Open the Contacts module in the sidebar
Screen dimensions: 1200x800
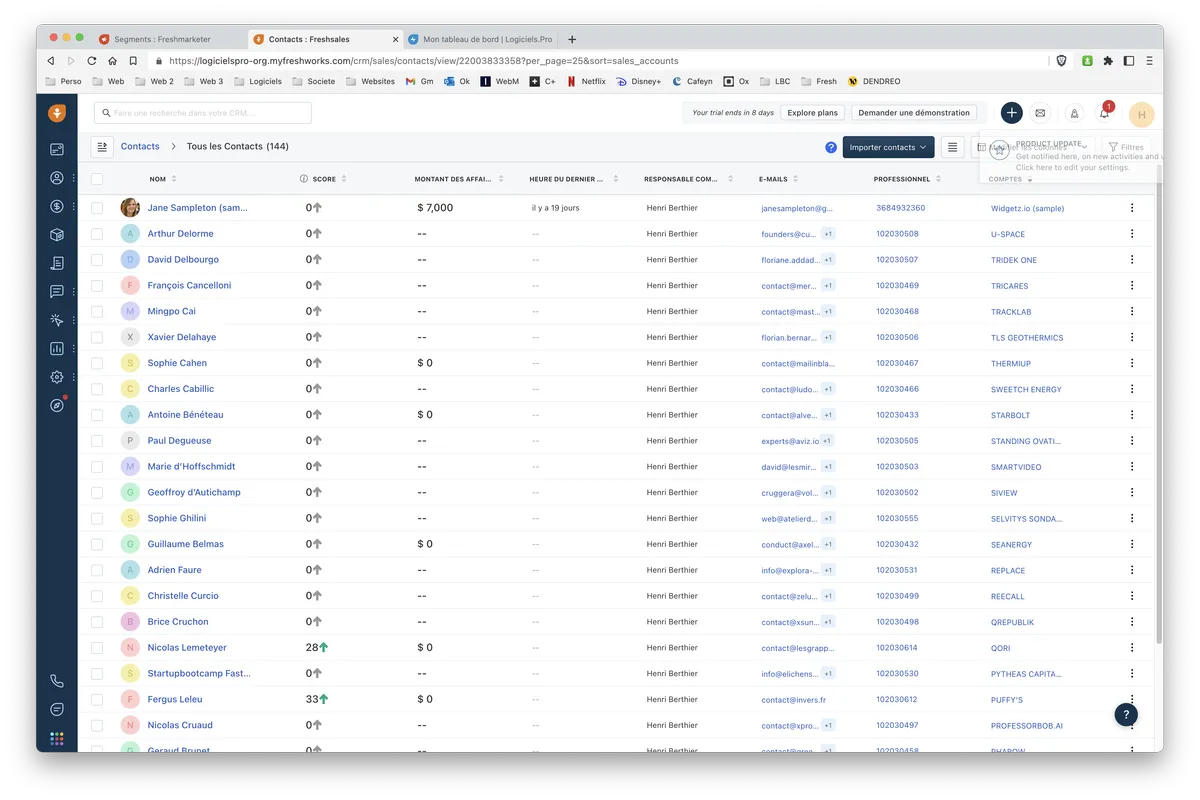pyautogui.click(x=57, y=178)
